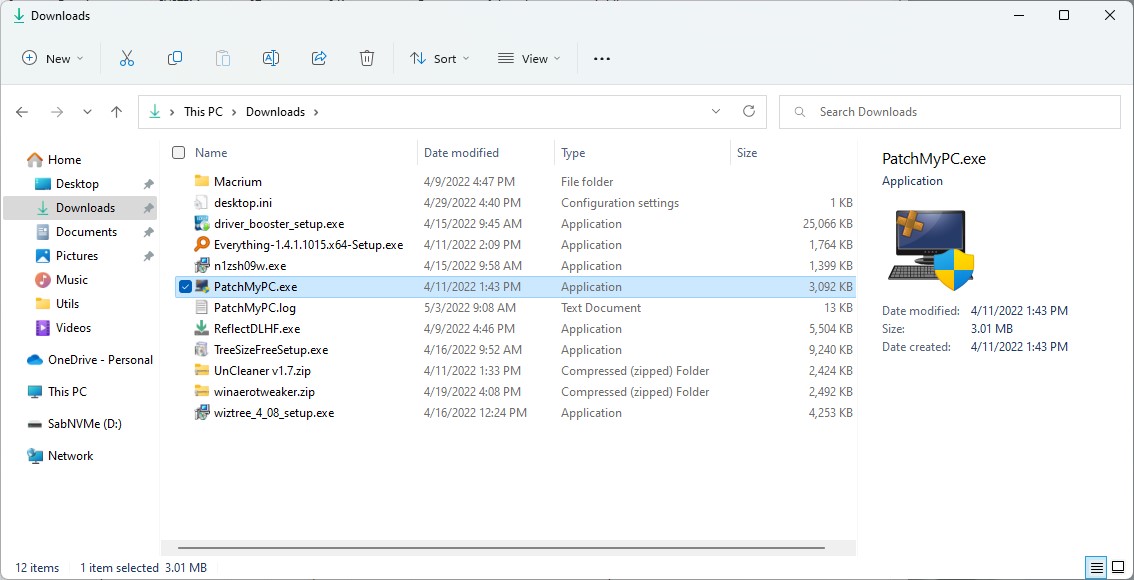Cut the selected file using the scissors icon
Viewport: 1134px width, 580px height.
127,58
